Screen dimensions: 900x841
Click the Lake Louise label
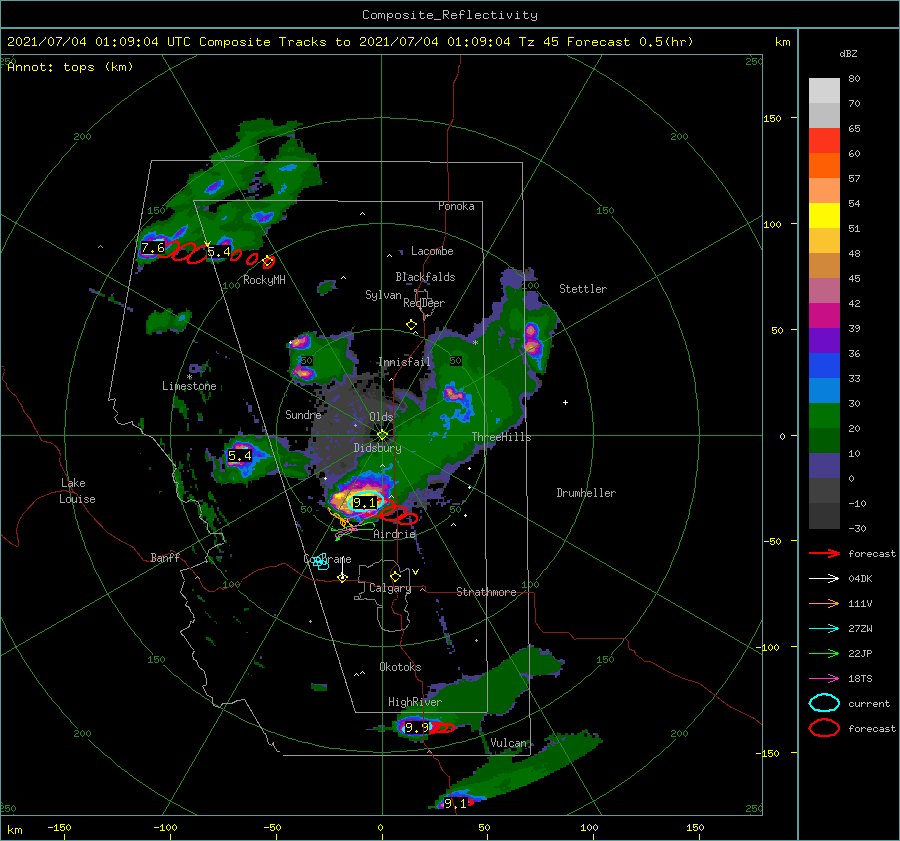pyautogui.click(x=77, y=491)
